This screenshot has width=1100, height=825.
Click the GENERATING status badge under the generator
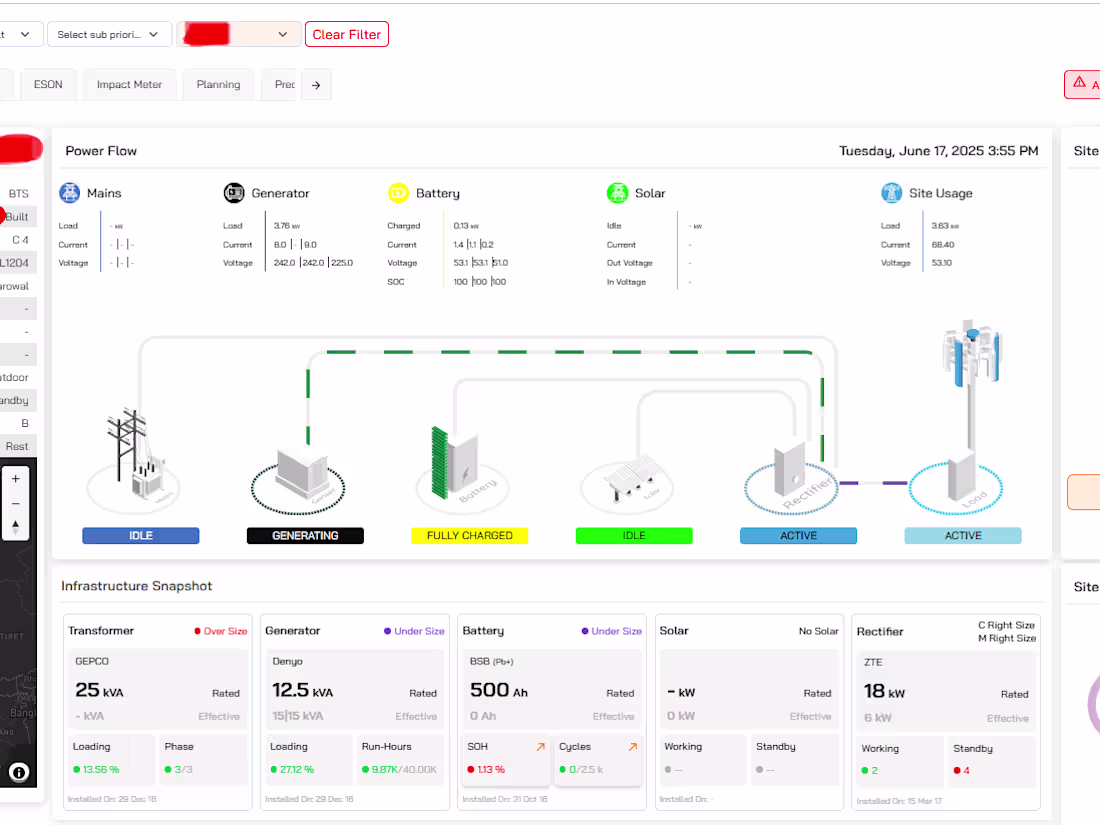305,535
